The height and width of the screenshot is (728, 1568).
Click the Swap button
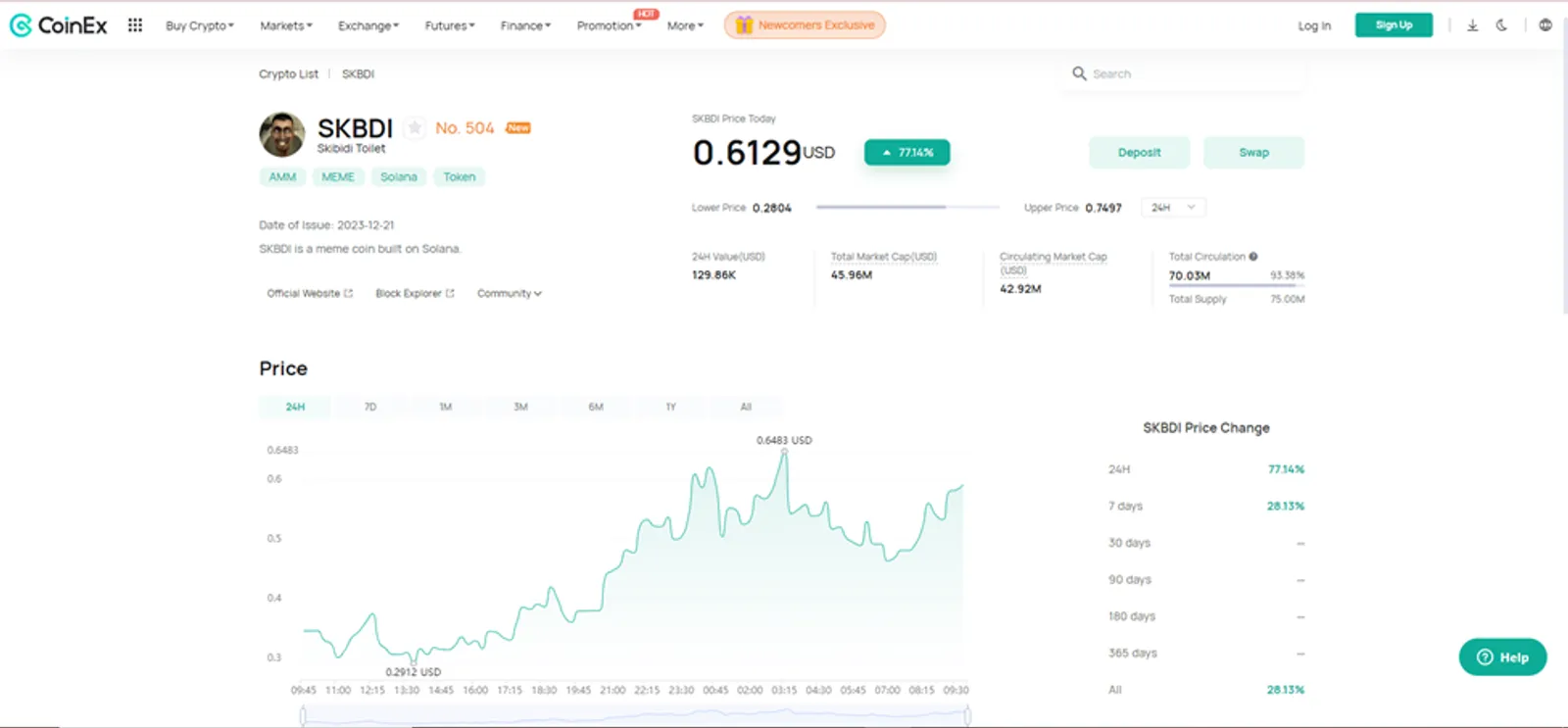(1253, 153)
